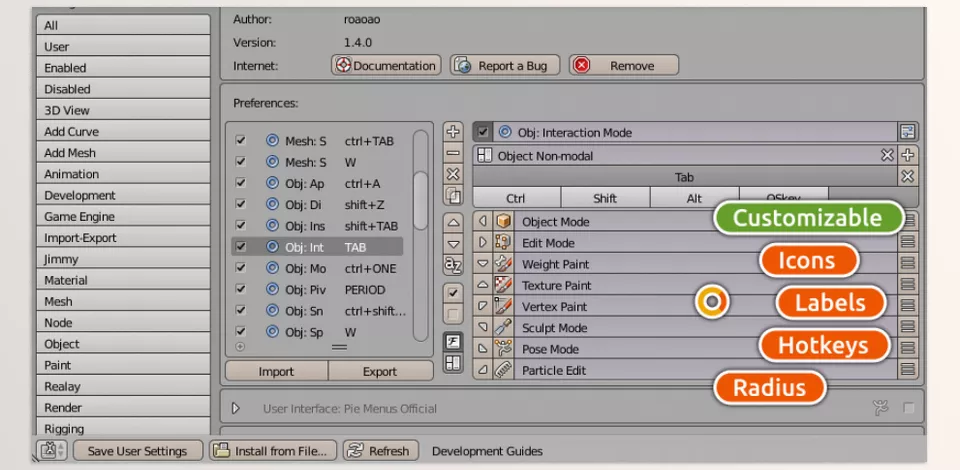
Task: Click Export pie menus button
Action: click(380, 371)
